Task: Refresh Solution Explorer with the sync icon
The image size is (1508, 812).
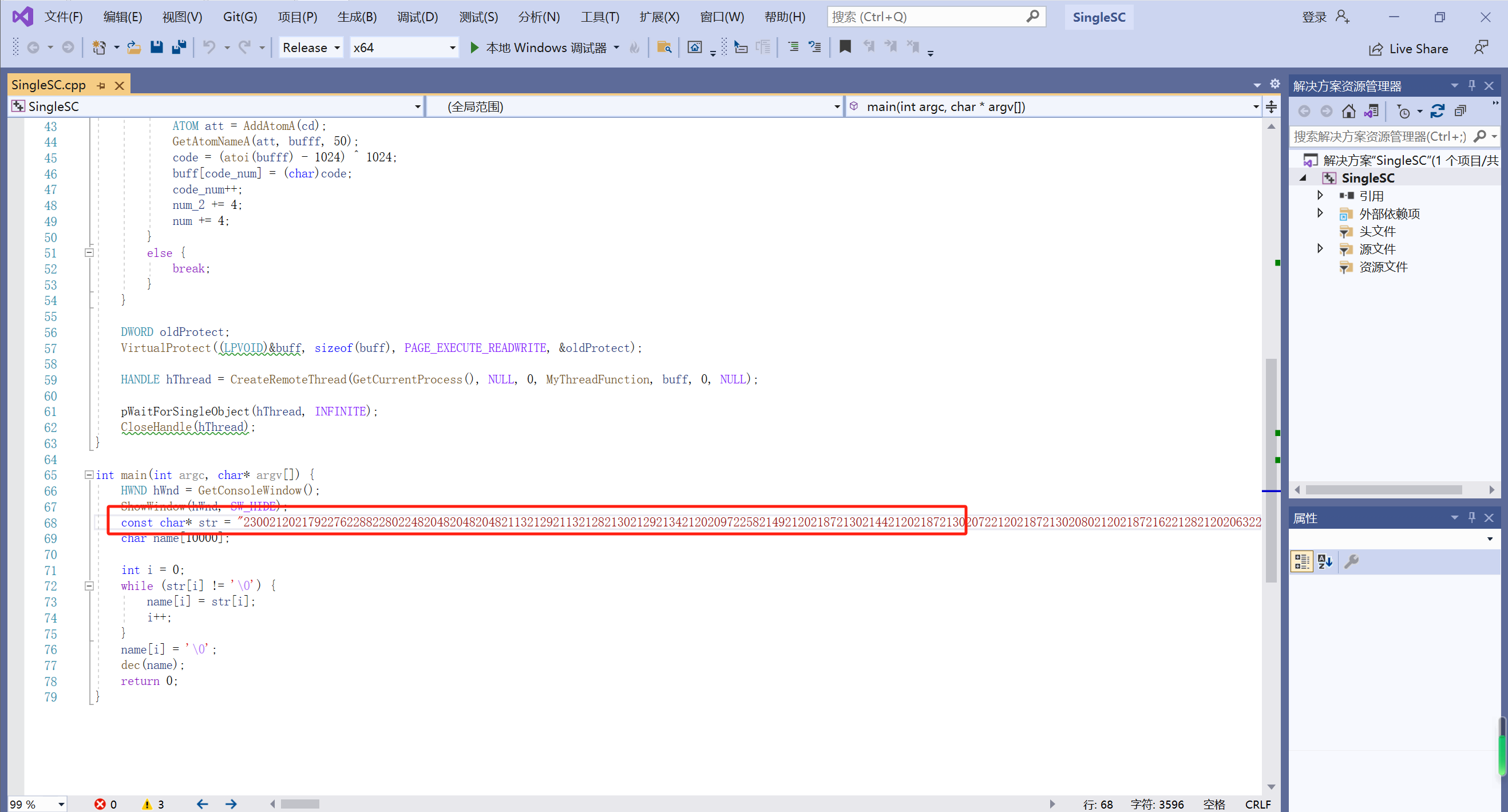Action: (1437, 110)
